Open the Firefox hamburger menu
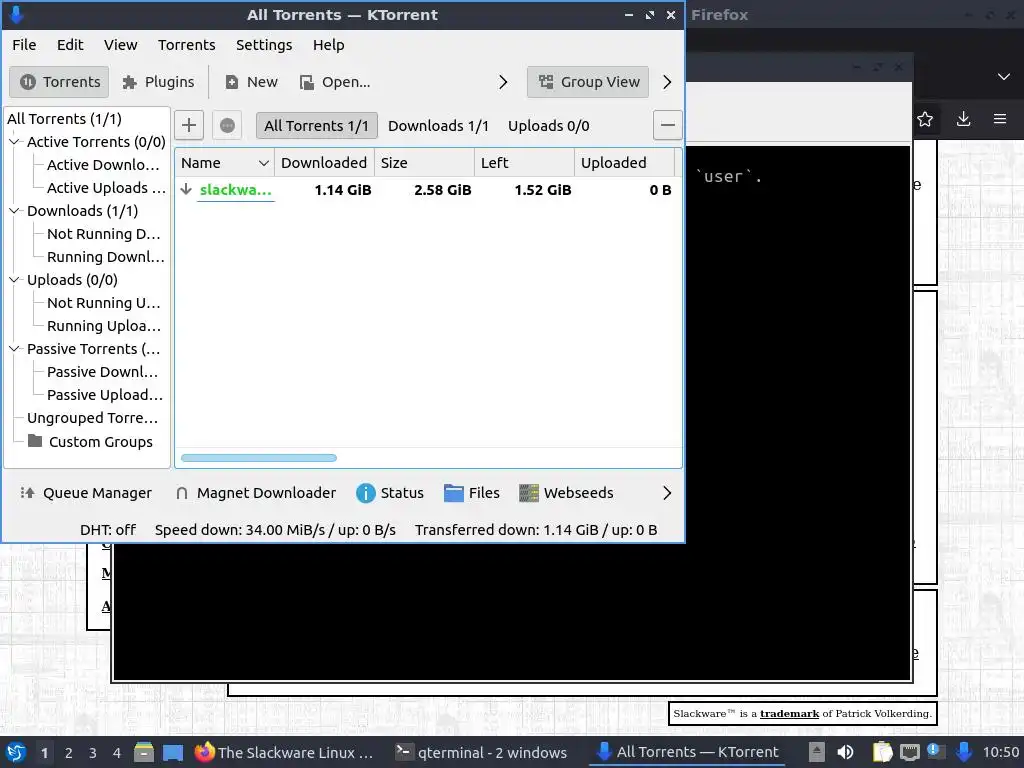Screen dimensions: 1024x768 click(1000, 120)
